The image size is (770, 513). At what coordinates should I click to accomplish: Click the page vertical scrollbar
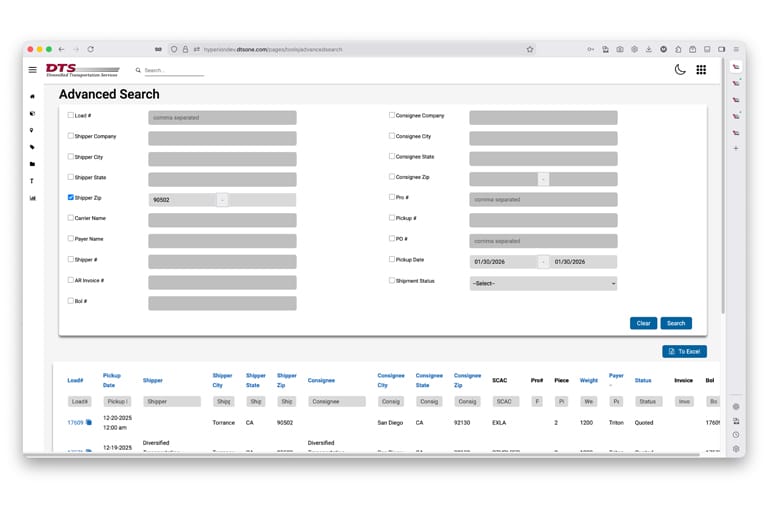pos(723,187)
